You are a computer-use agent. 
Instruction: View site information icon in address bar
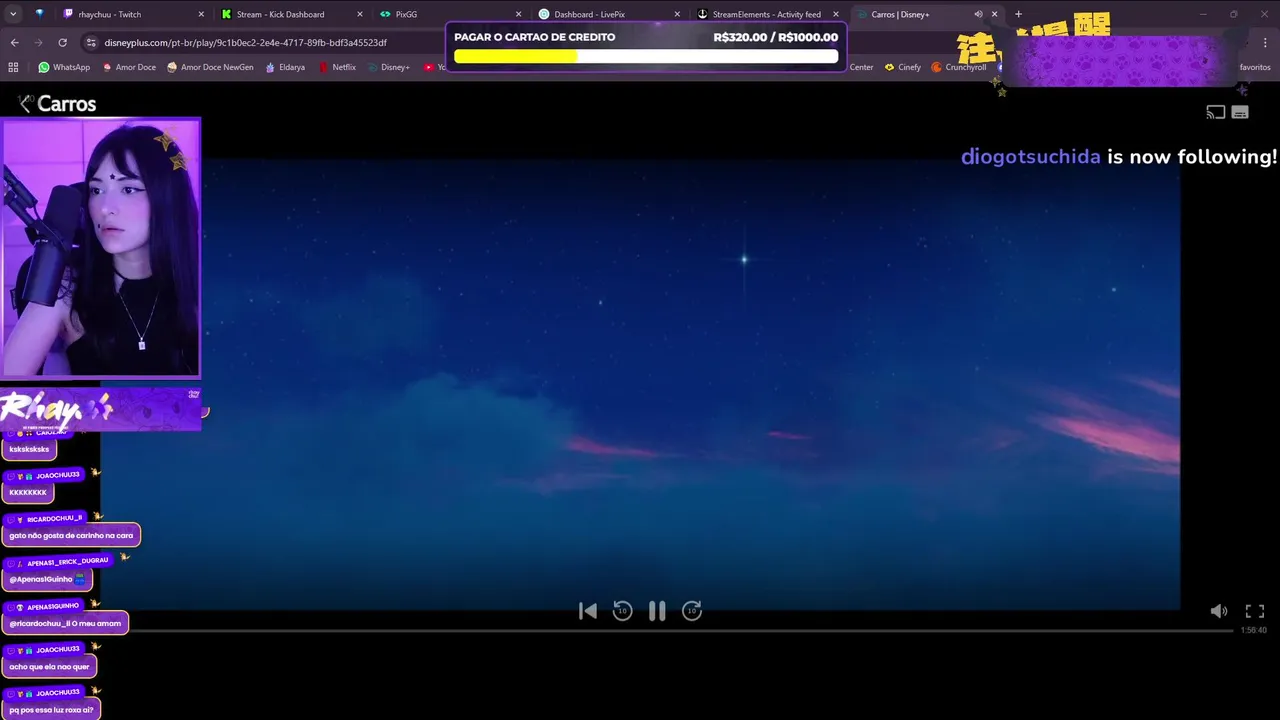click(x=92, y=43)
